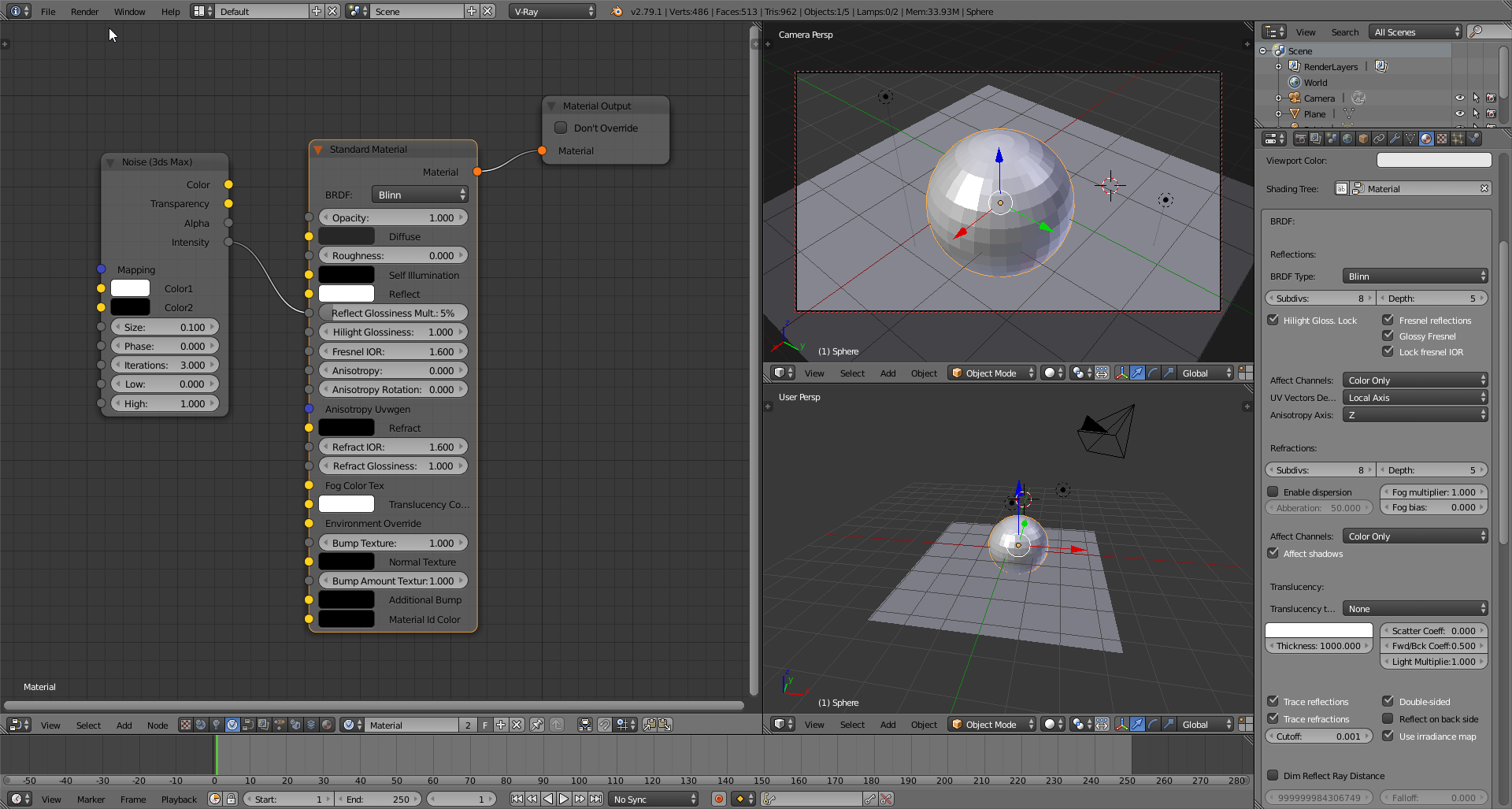Click the timeline End frame field
The width and height of the screenshot is (1512, 809).
point(379,799)
